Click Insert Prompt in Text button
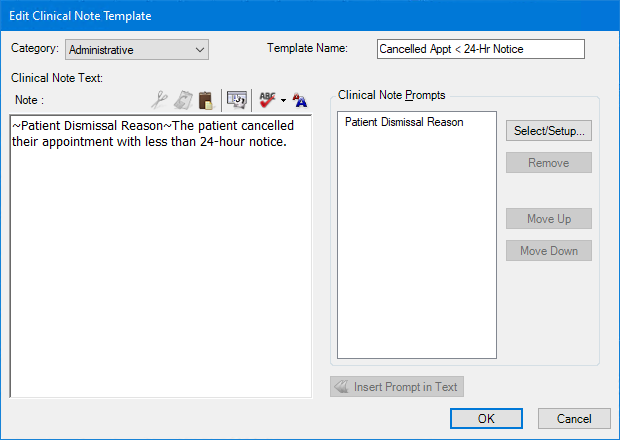The image size is (620, 440). click(x=397, y=387)
